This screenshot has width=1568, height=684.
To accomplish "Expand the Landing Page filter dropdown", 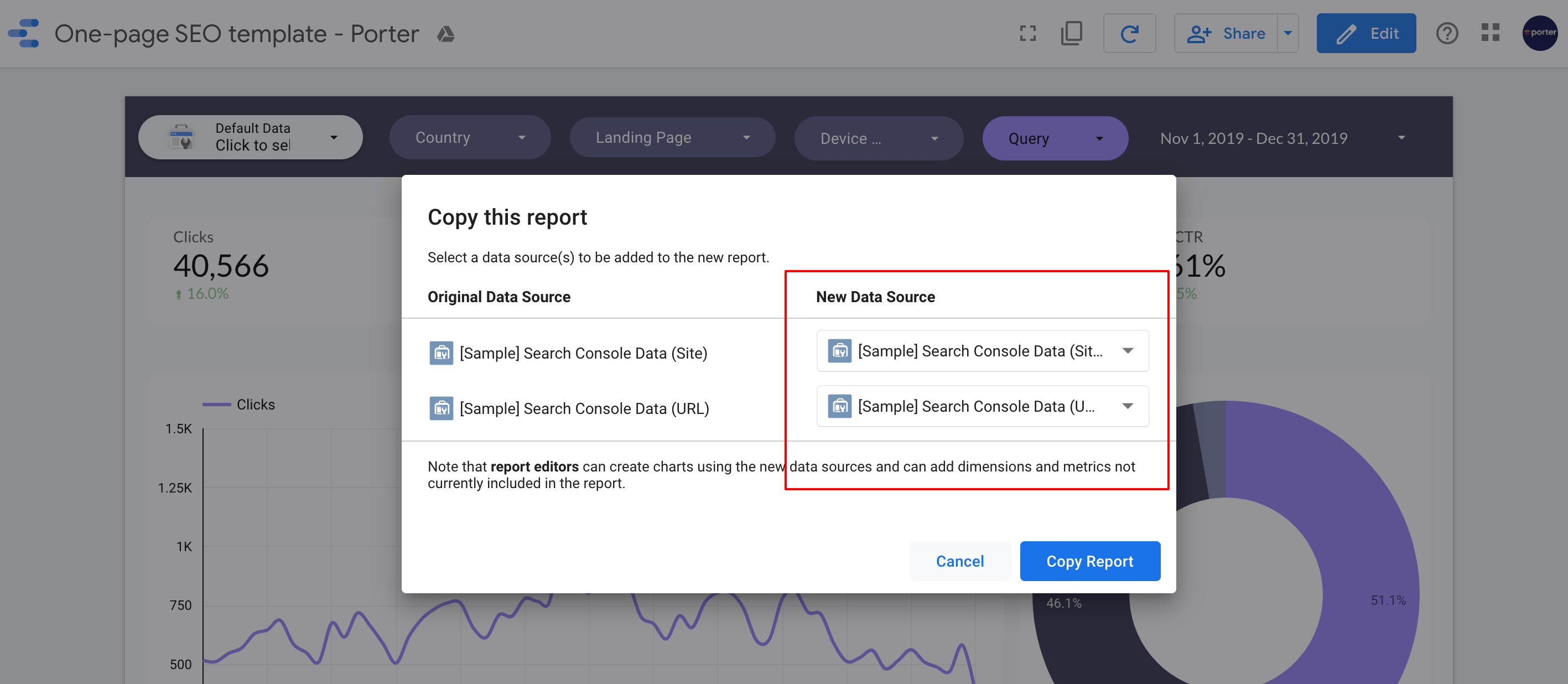I will click(x=672, y=138).
